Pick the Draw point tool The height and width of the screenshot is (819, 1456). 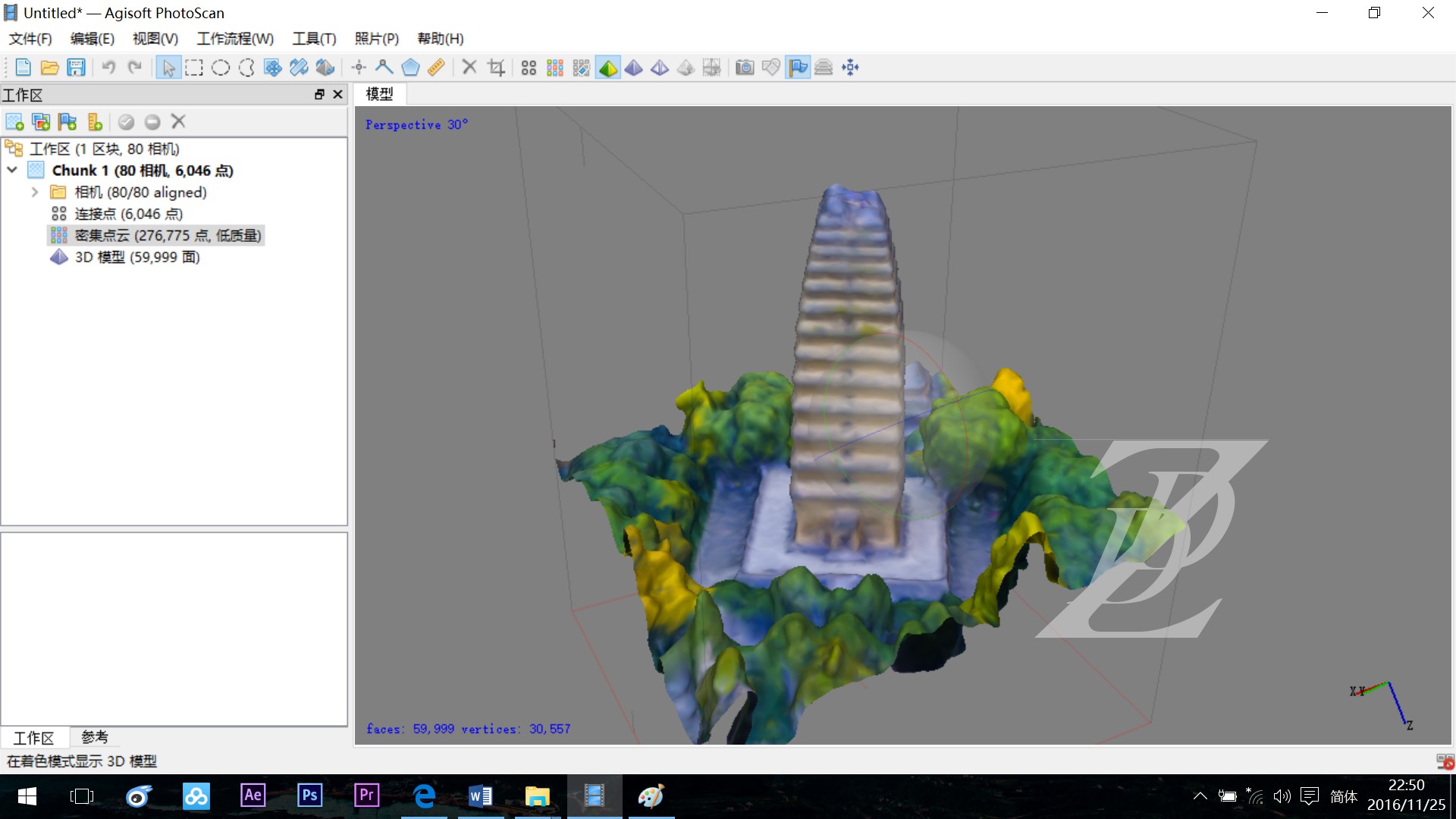359,67
